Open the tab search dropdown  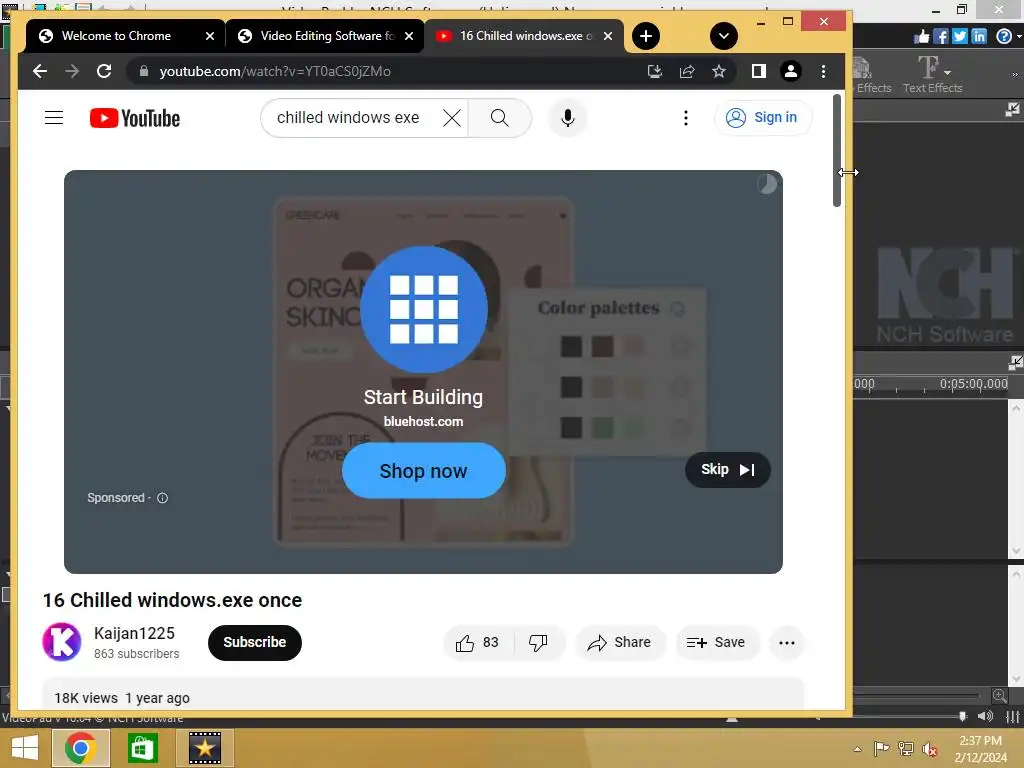click(x=724, y=36)
